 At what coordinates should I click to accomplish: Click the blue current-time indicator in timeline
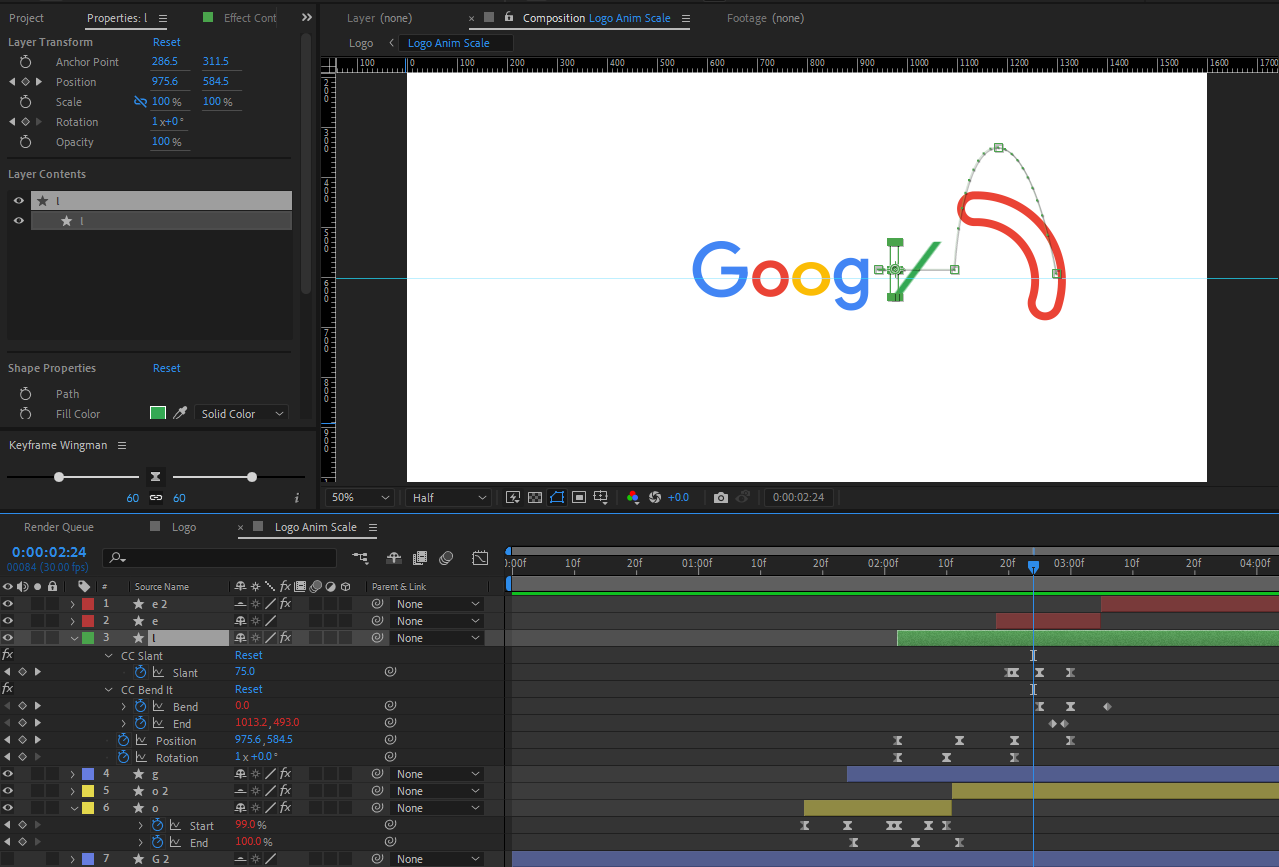tap(1033, 567)
